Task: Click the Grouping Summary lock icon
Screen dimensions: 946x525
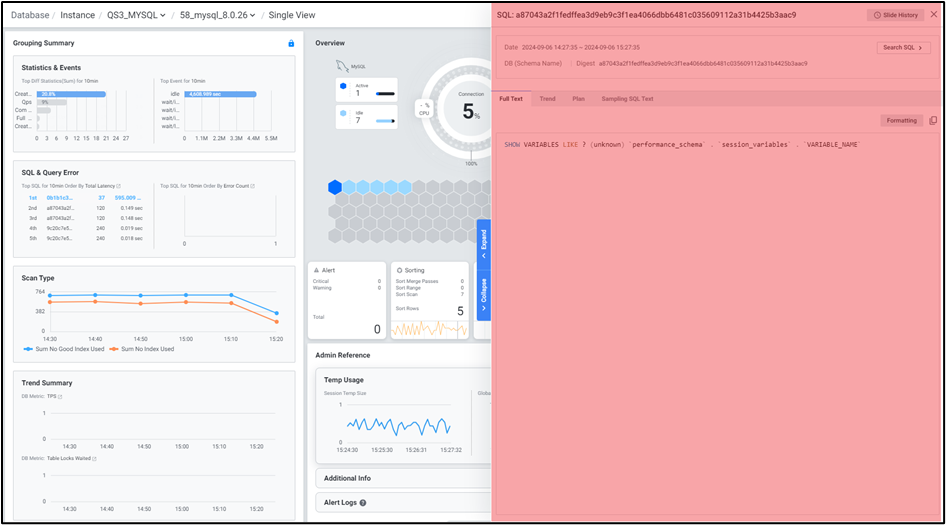Action: (x=291, y=43)
